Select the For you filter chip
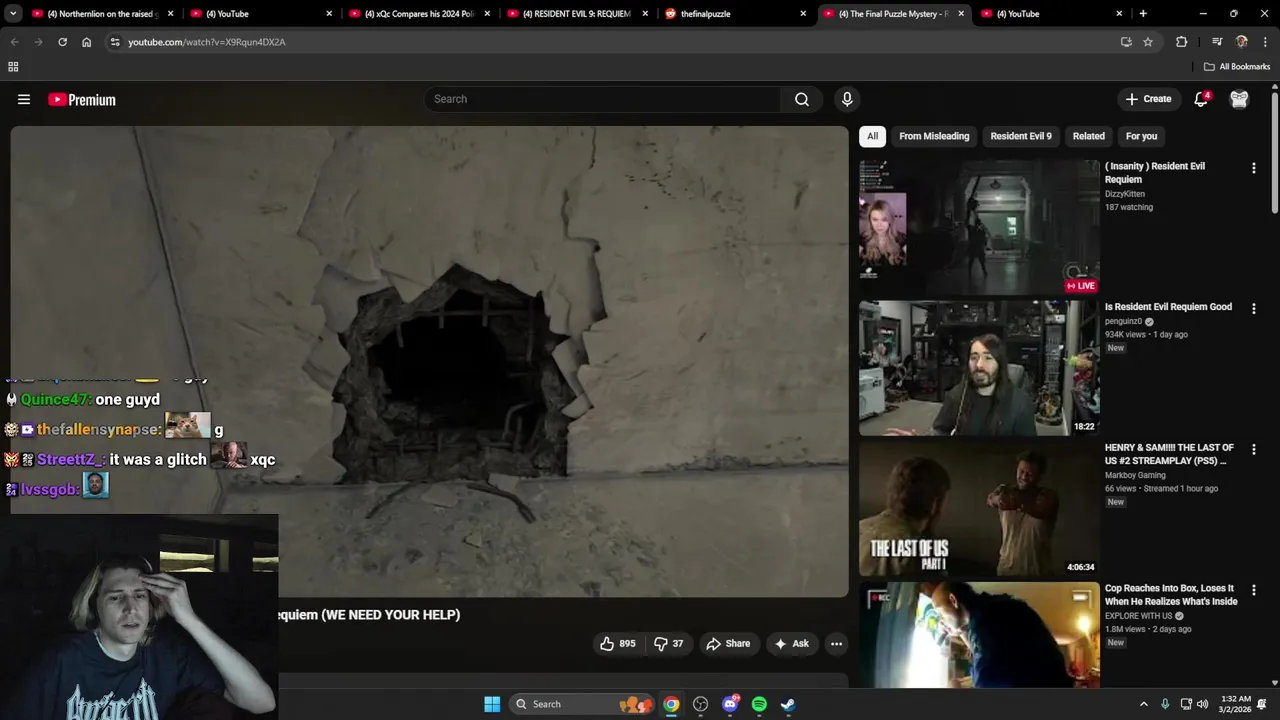 [1141, 136]
